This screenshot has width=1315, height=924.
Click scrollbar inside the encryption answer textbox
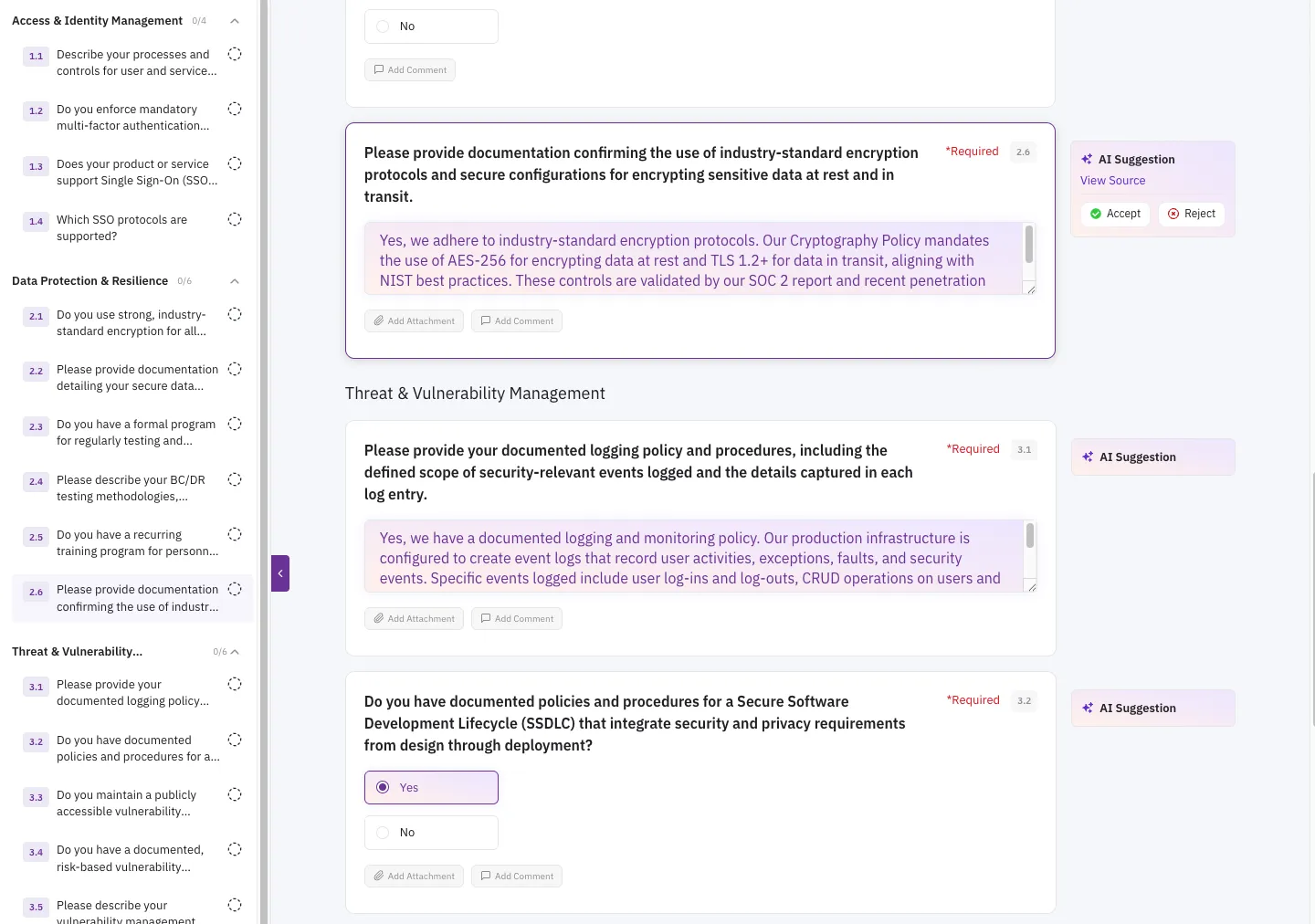click(x=1029, y=246)
